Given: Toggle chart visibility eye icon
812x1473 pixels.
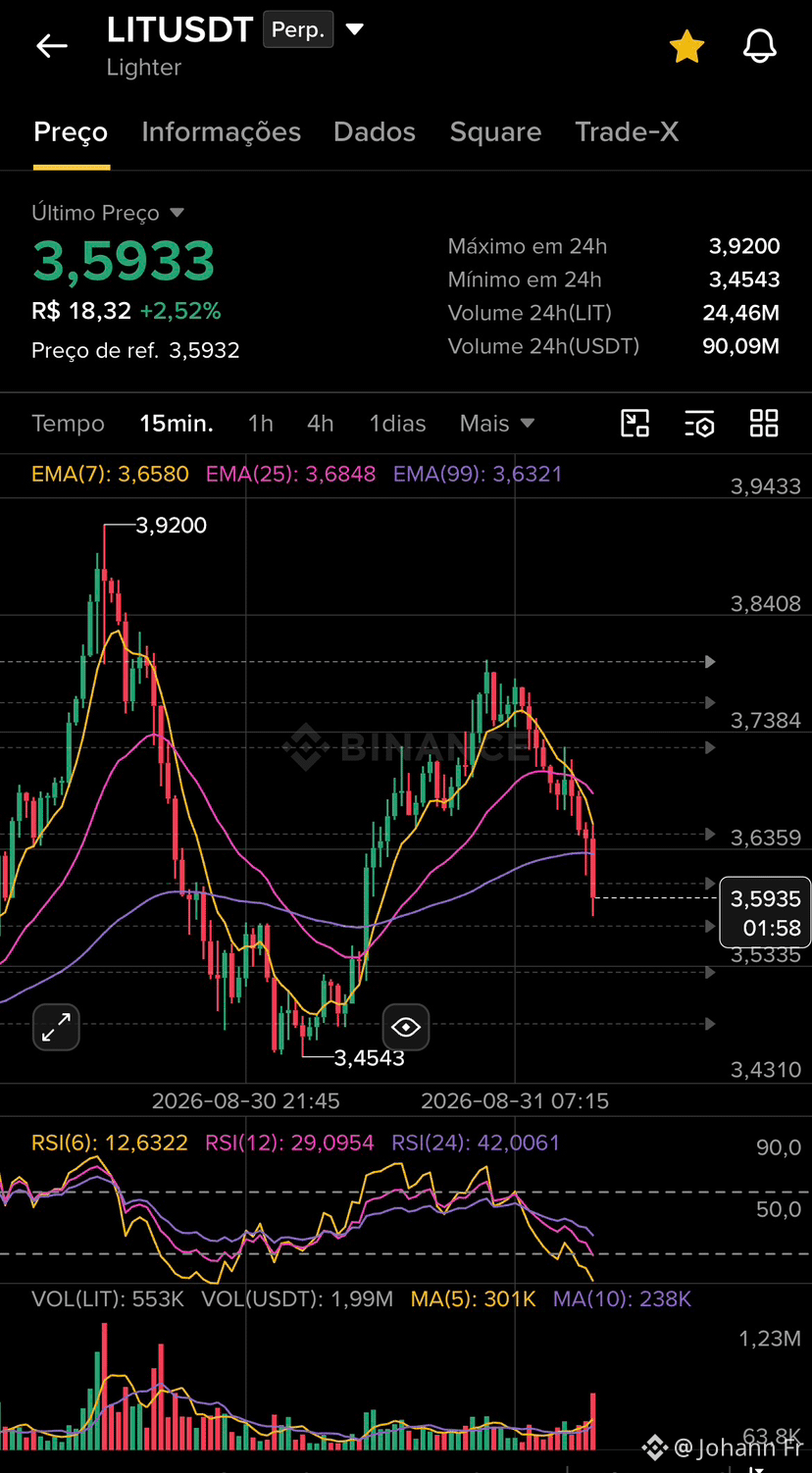Looking at the screenshot, I should point(406,1028).
